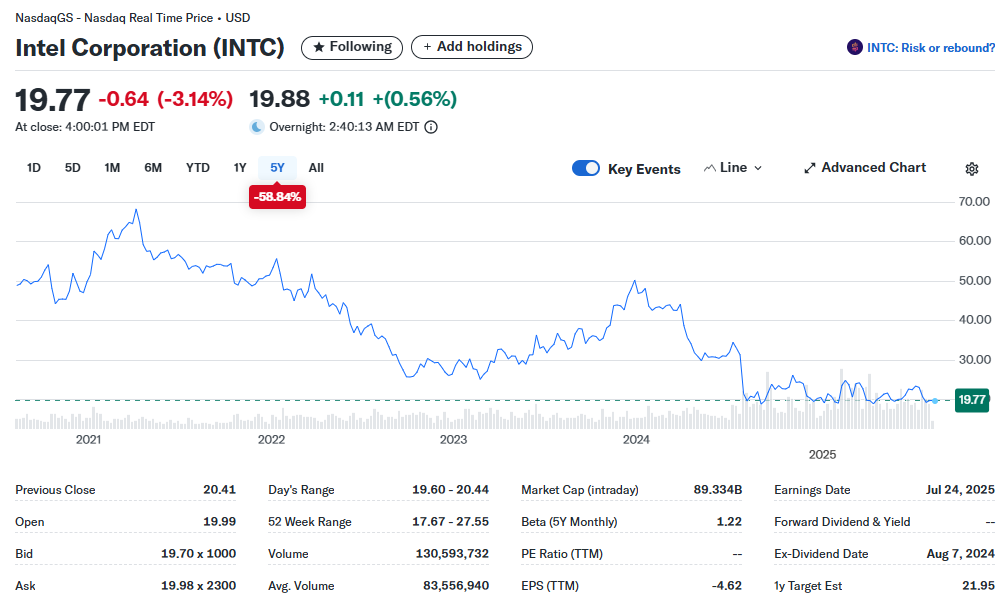
Task: Switch chart to 1M range
Action: click(112, 168)
